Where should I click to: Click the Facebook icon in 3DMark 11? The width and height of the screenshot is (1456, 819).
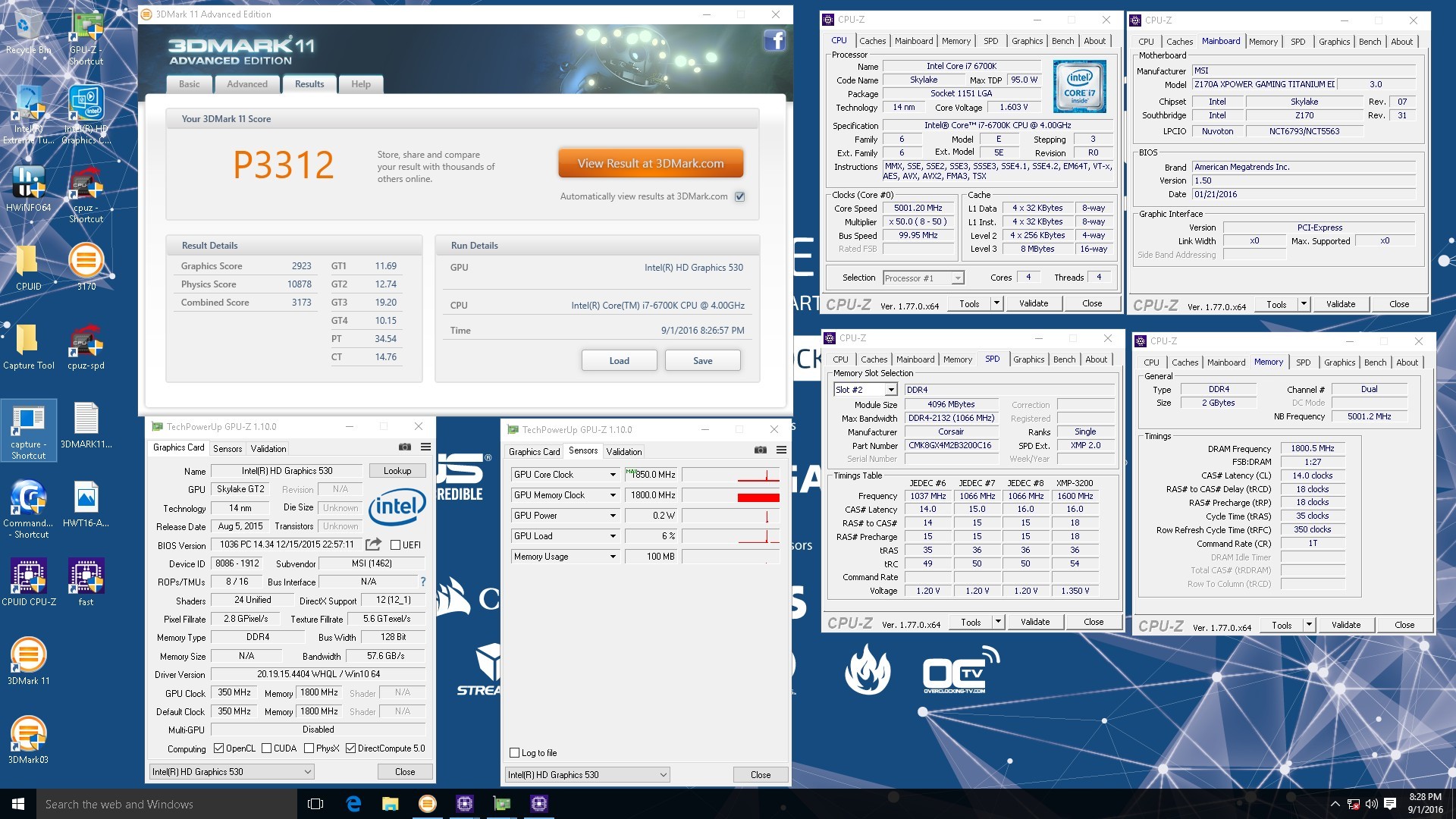[774, 41]
